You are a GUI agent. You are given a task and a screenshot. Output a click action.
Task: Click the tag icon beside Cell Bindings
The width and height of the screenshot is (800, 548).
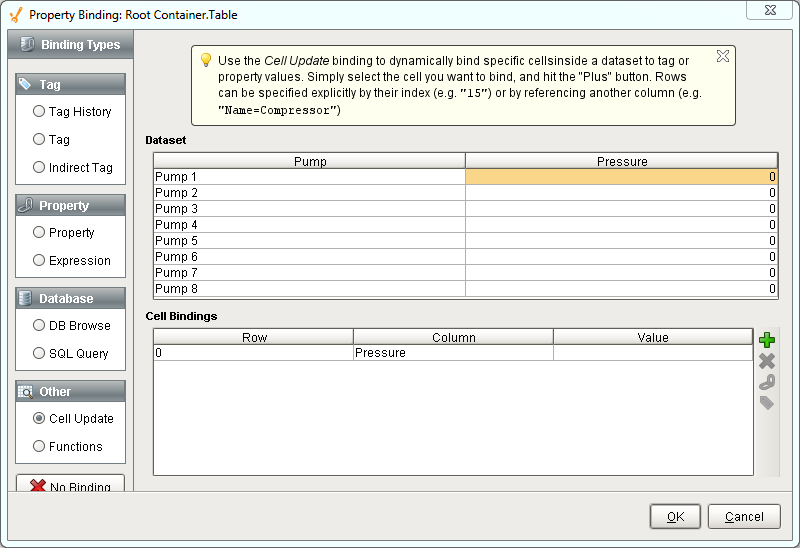(x=767, y=403)
